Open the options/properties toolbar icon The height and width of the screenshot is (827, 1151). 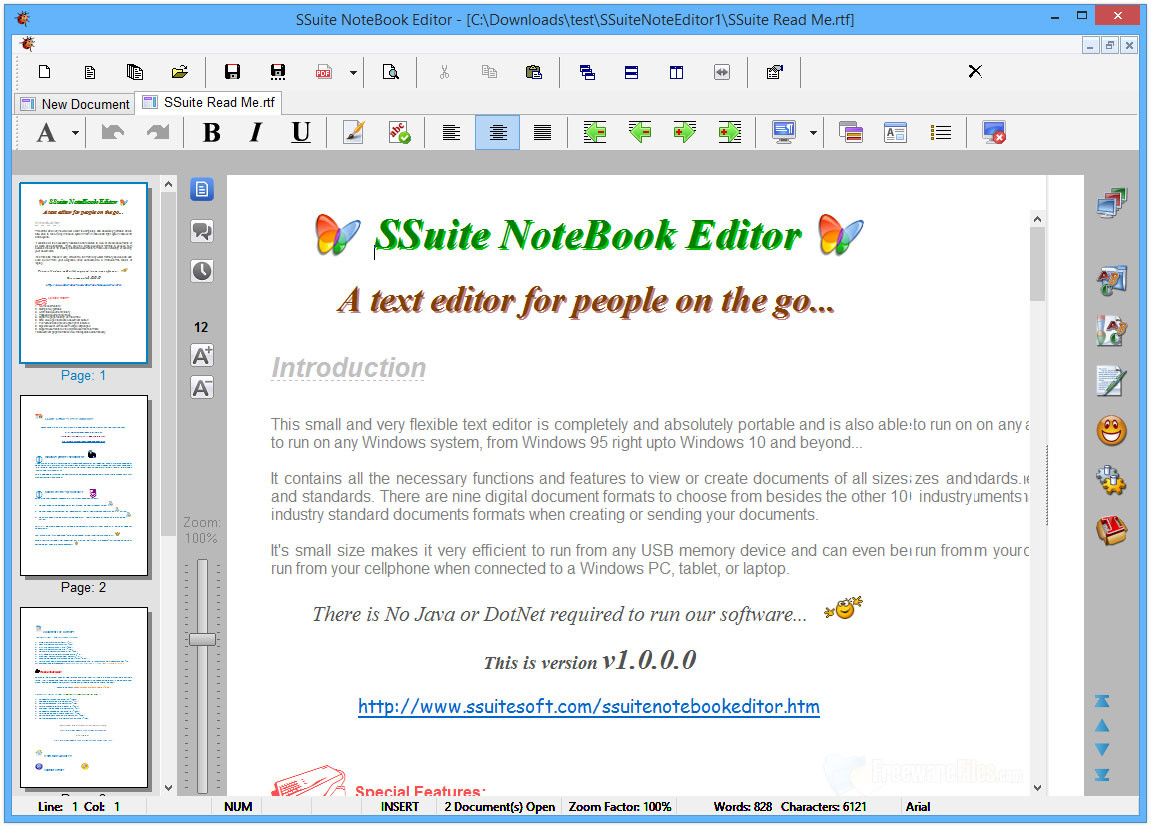tap(774, 72)
